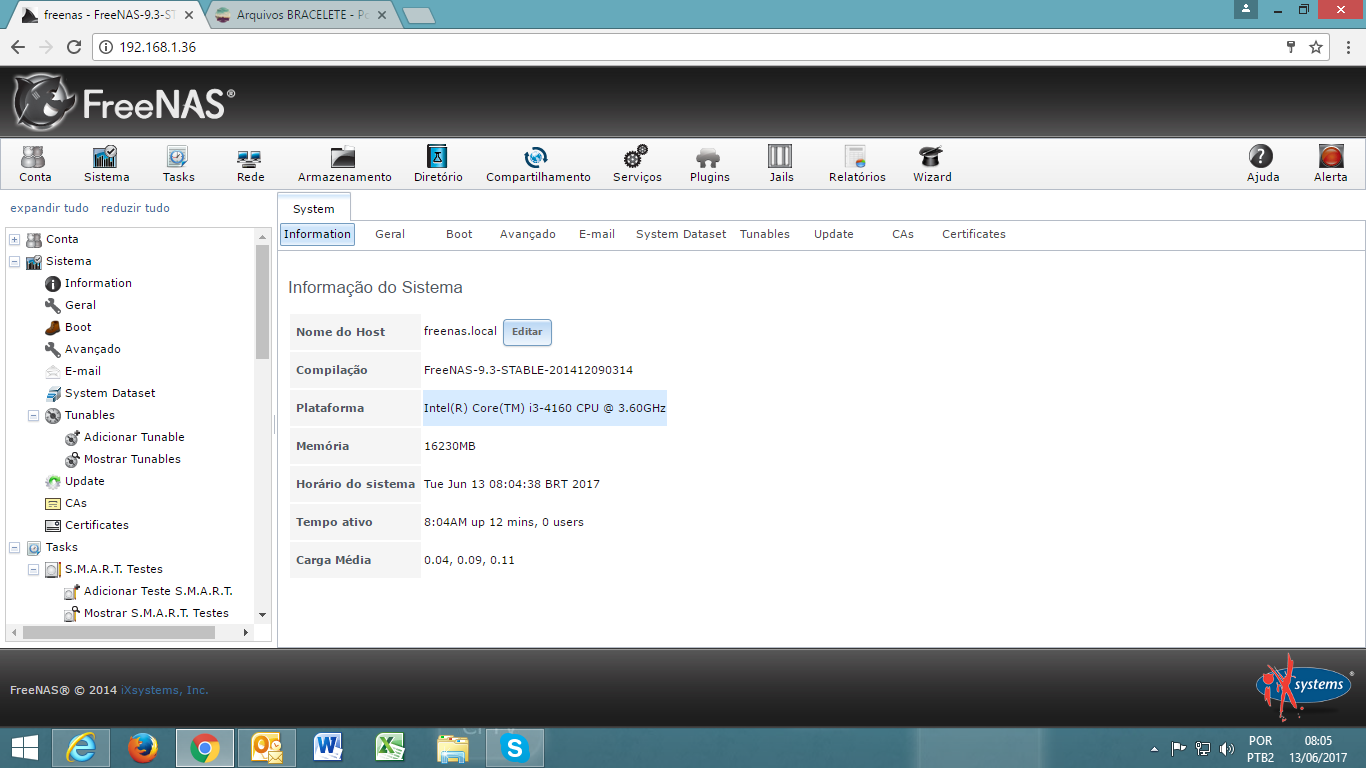Open the Windows Start menu
The image size is (1366, 768).
click(x=24, y=747)
